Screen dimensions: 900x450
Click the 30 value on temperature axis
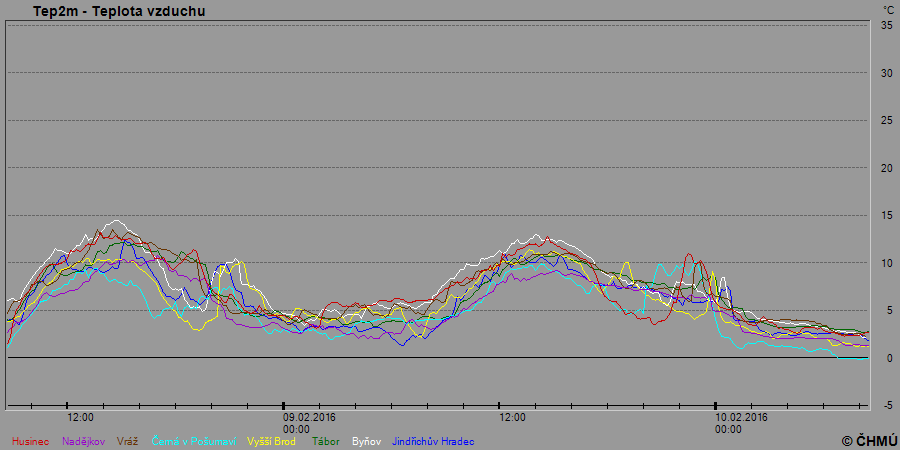886,73
